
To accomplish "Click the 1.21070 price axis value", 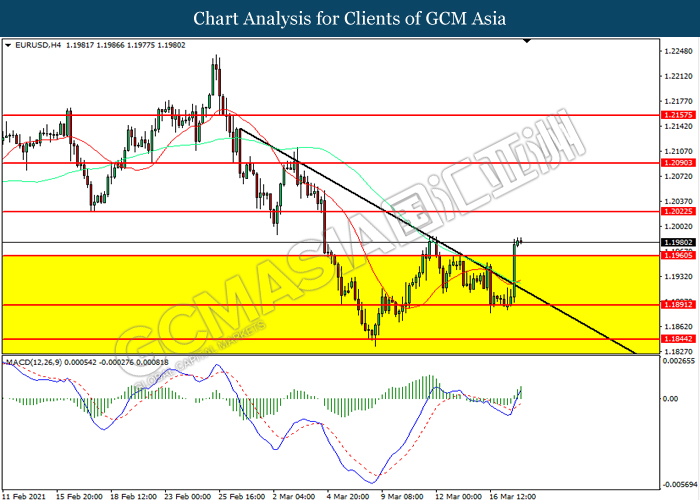I will [x=679, y=151].
